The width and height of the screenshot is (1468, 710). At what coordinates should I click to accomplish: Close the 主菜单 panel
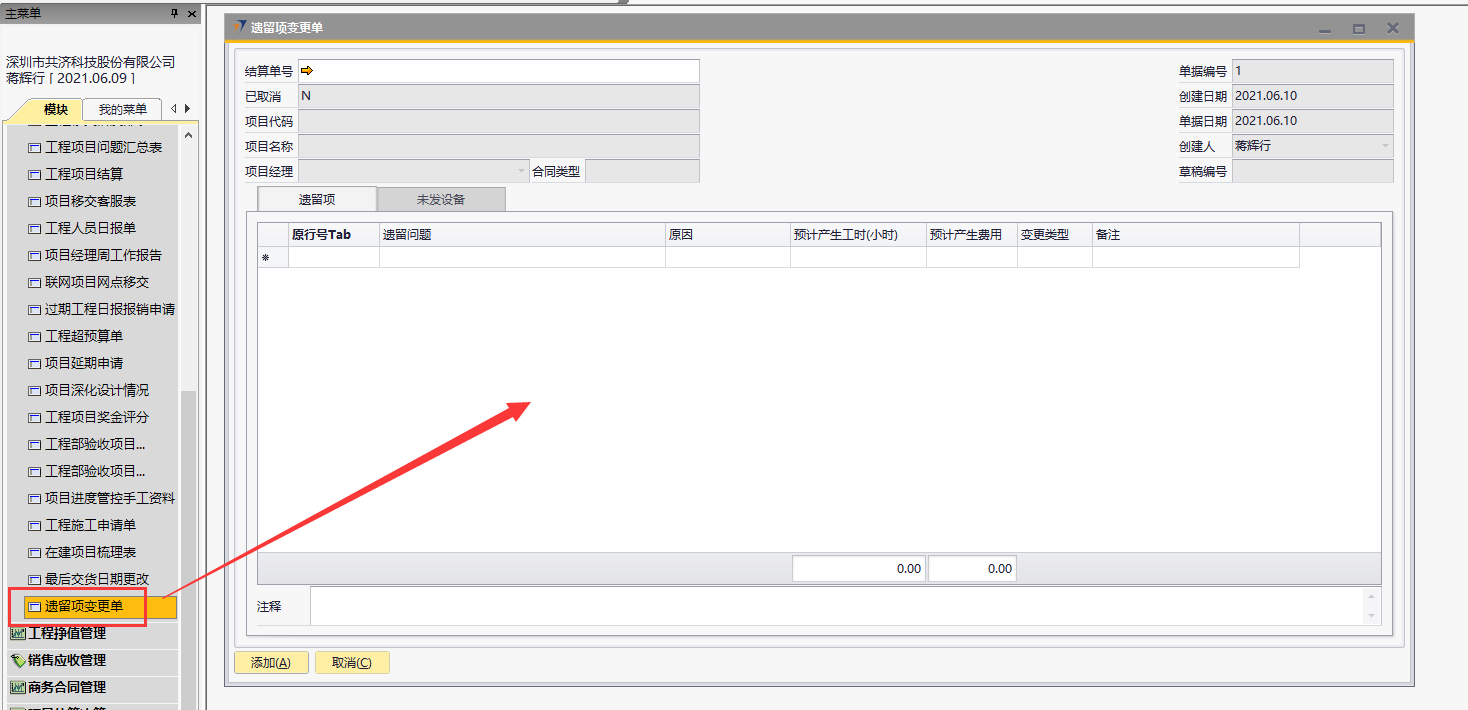[x=190, y=13]
